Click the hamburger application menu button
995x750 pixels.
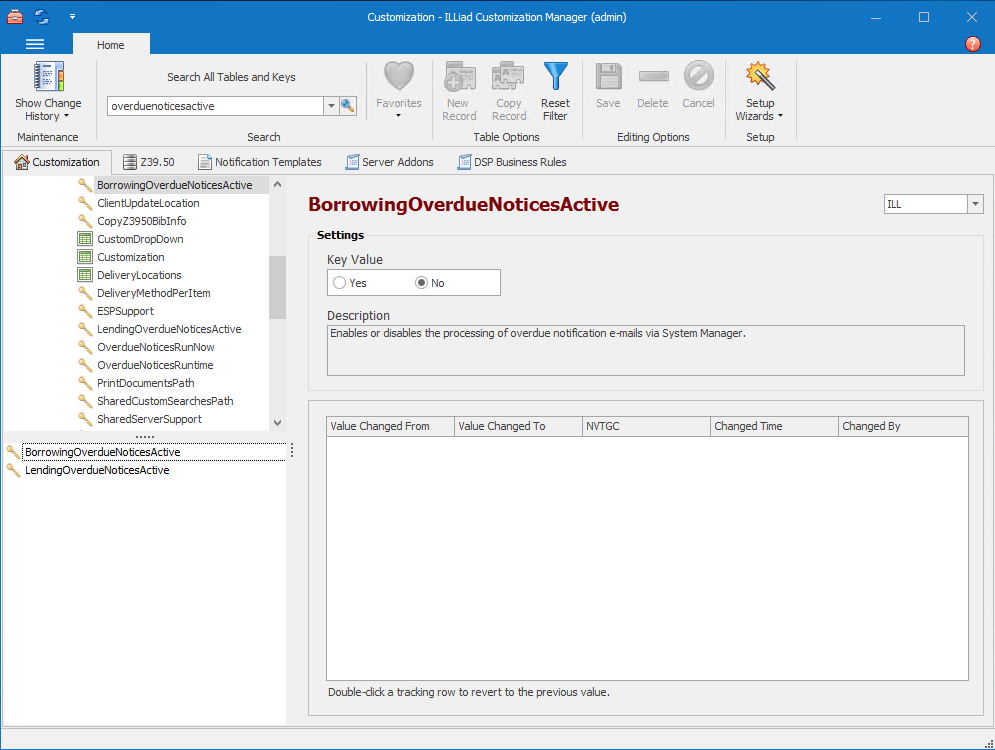click(x=35, y=44)
